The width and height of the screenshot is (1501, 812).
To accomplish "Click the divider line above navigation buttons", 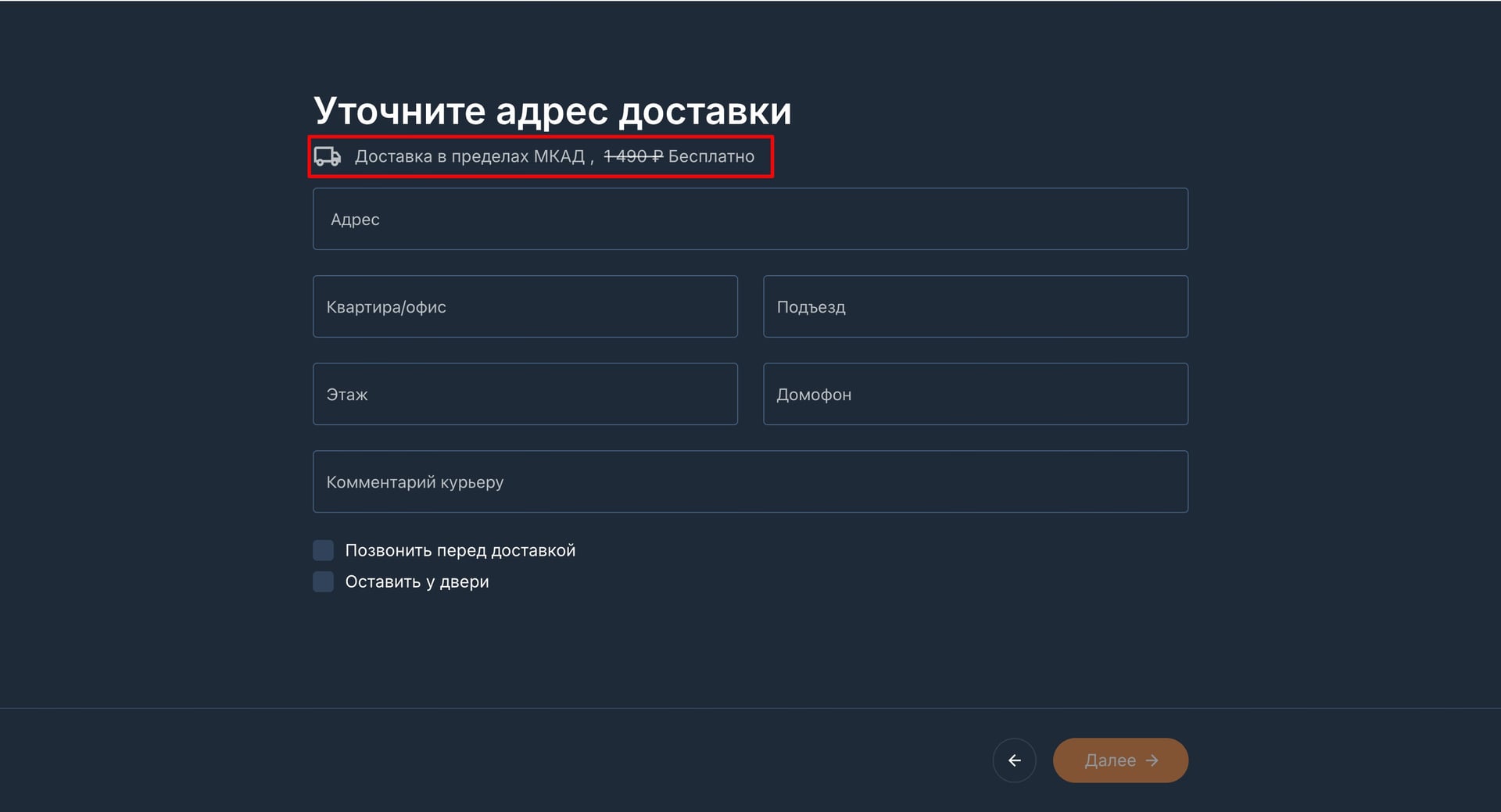I will (750, 708).
